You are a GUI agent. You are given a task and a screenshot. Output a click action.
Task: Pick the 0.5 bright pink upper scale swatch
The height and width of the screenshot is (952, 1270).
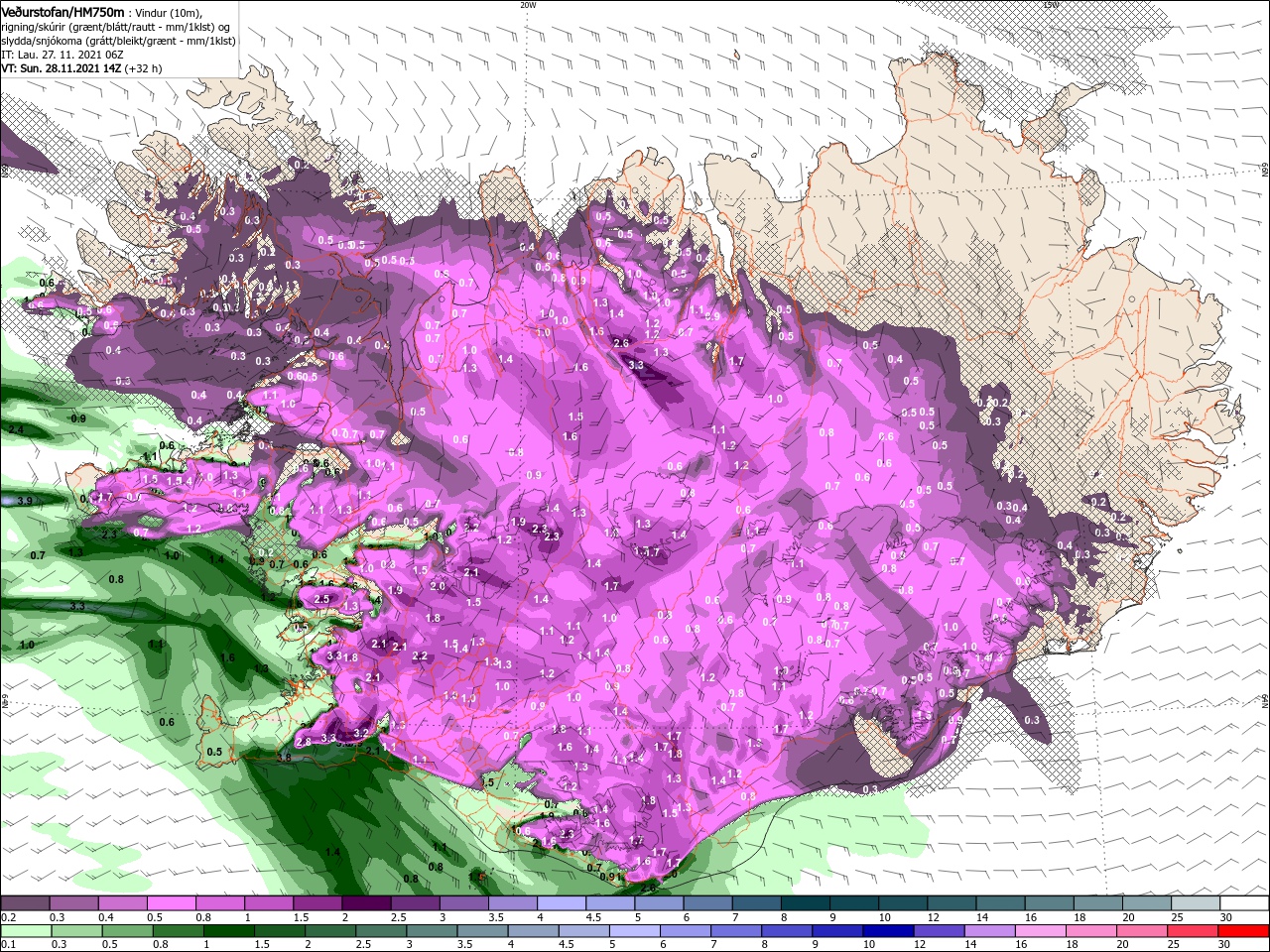pos(172,904)
